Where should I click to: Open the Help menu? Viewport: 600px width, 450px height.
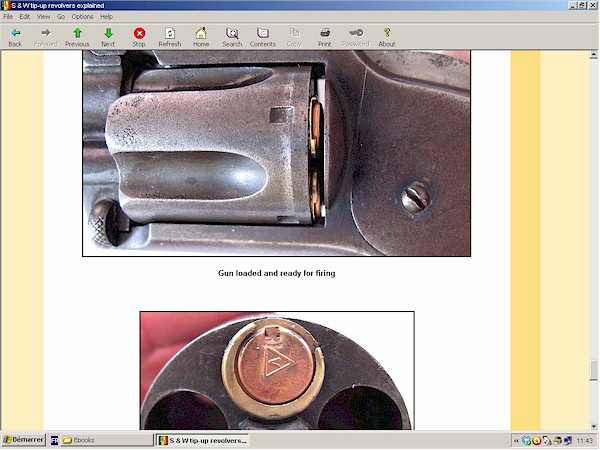[106, 16]
